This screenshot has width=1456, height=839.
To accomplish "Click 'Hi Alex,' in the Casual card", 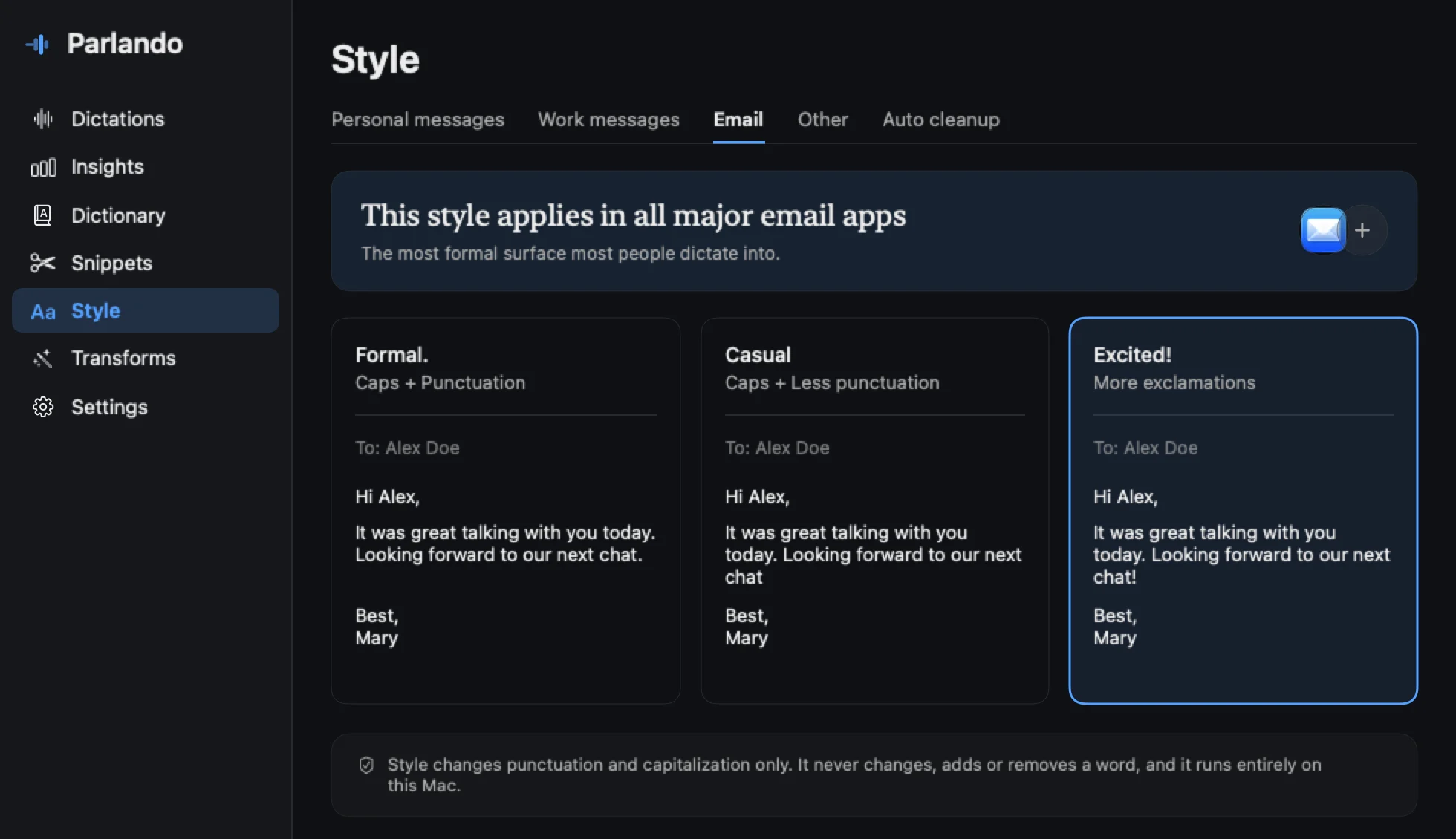I will point(757,497).
